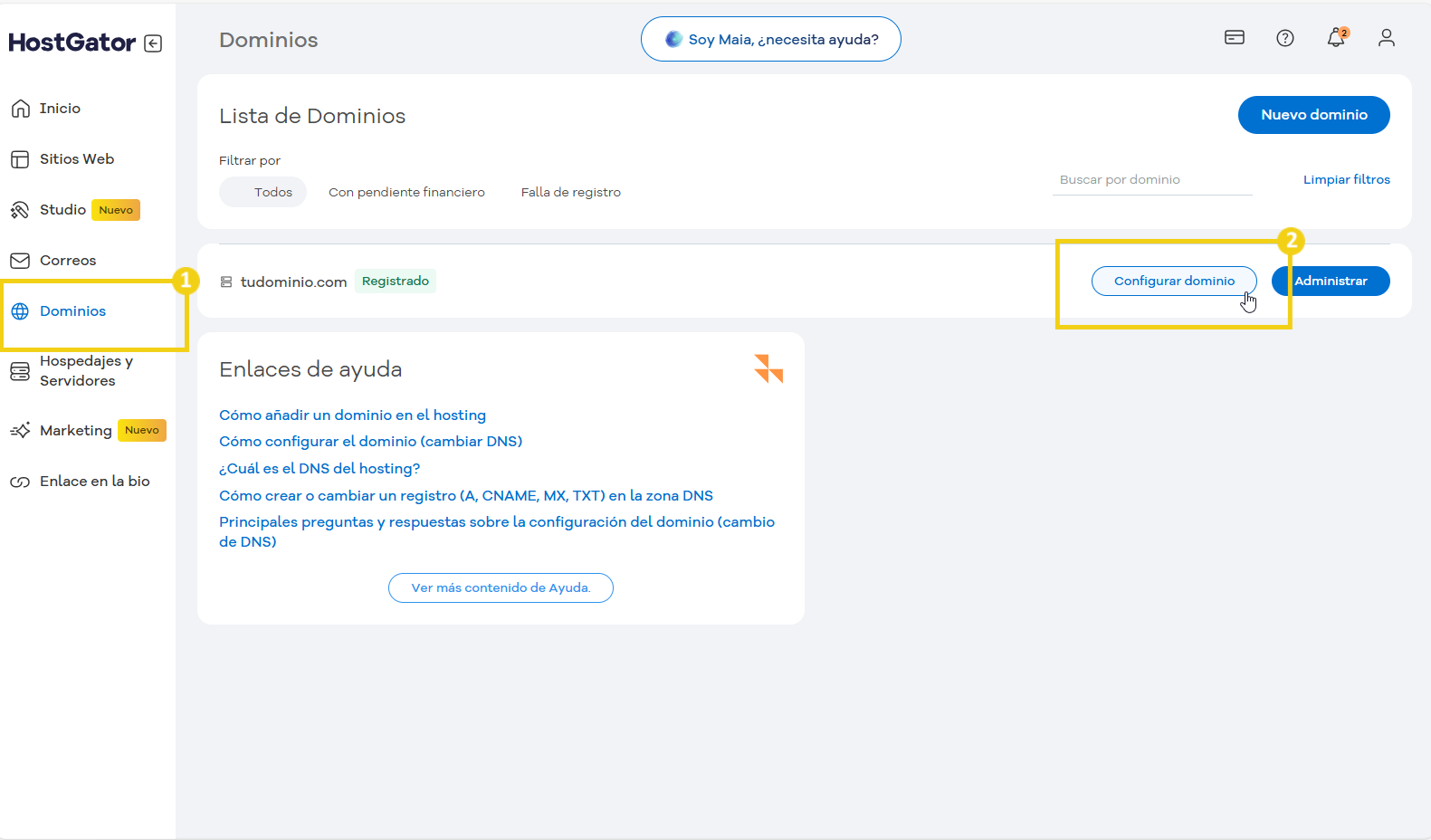This screenshot has width=1431, height=840.
Task: Click the Dominios globe icon
Action: pos(20,311)
